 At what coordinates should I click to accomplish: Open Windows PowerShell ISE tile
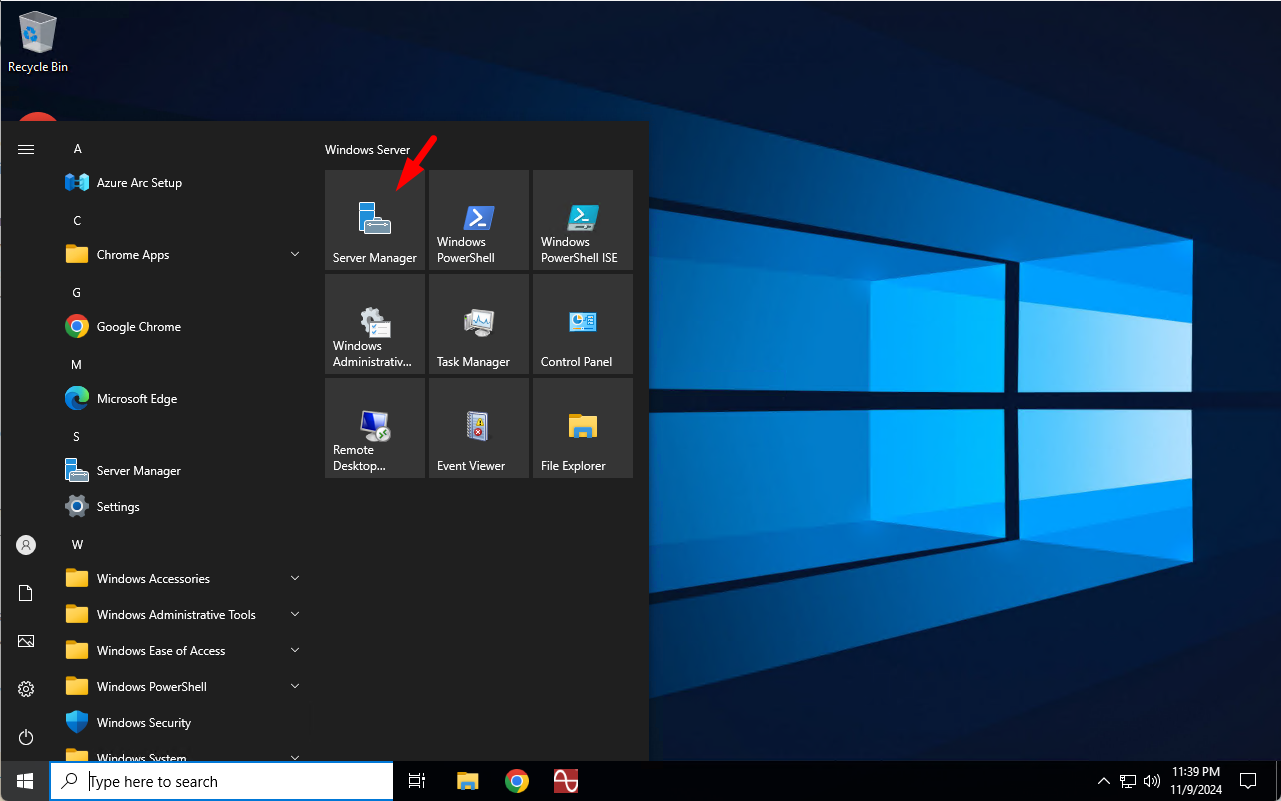(583, 220)
